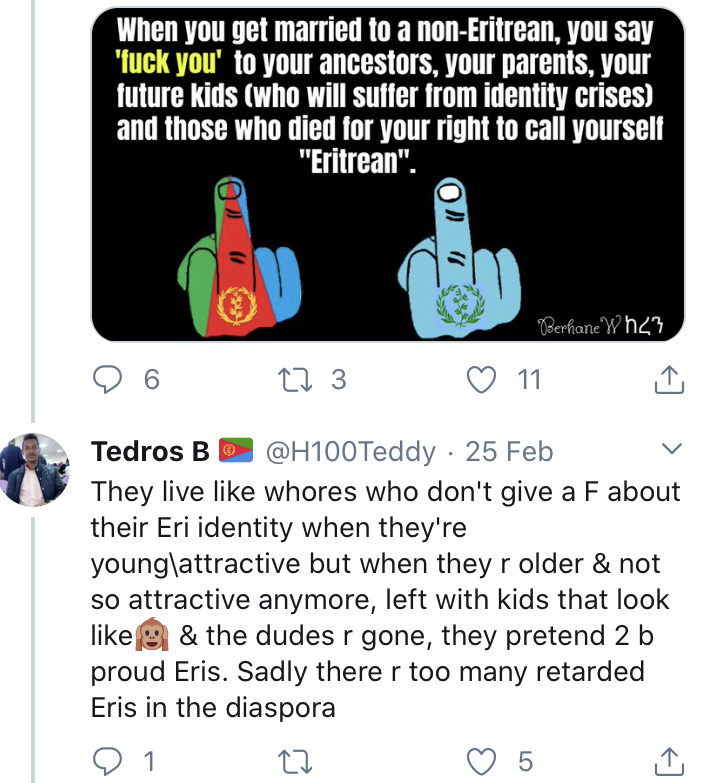Open the @H100Teddy handle link
Viewport: 716px width, 783px height.
coord(349,452)
